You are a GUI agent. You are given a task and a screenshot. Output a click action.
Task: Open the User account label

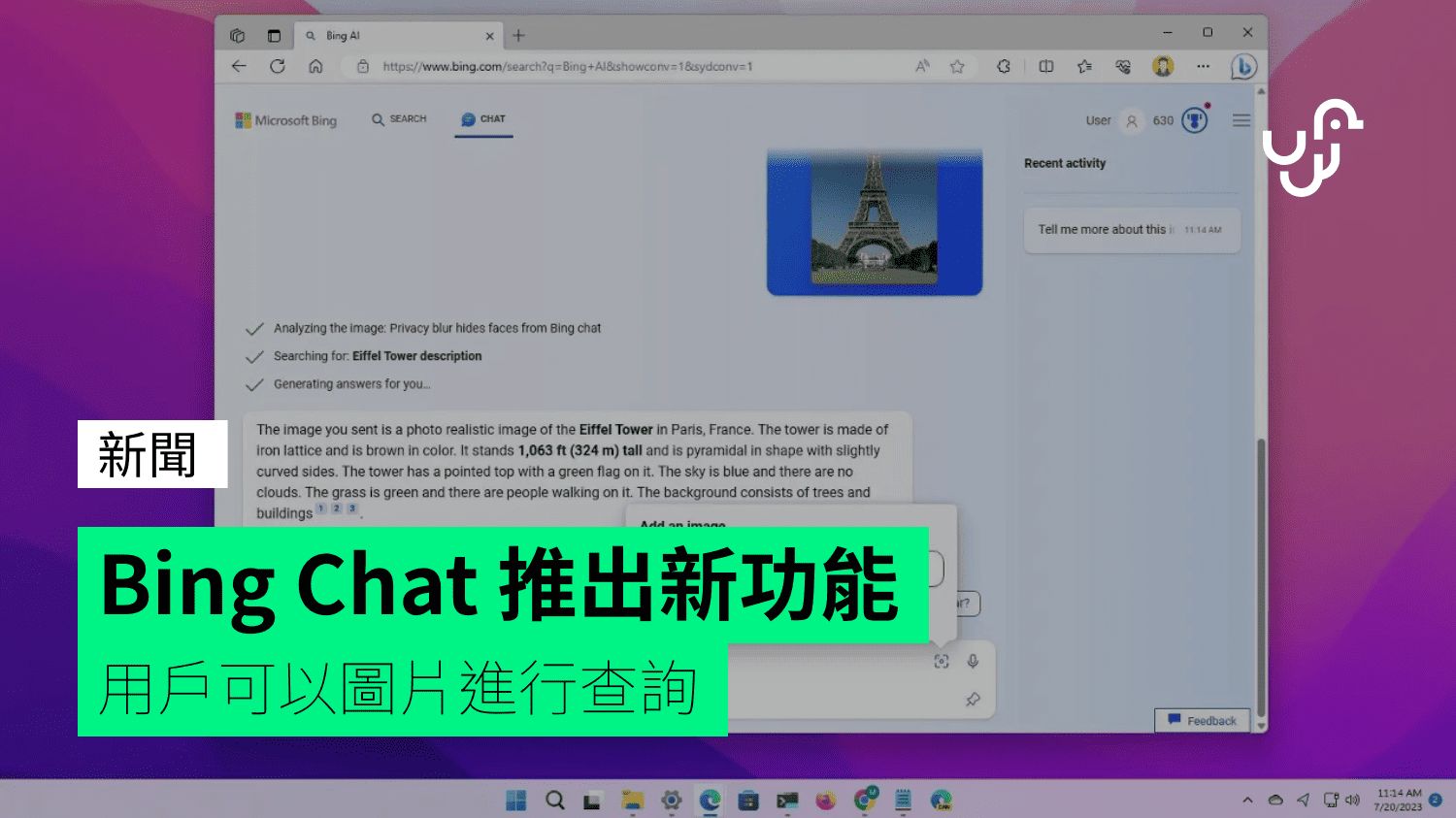pos(1098,120)
